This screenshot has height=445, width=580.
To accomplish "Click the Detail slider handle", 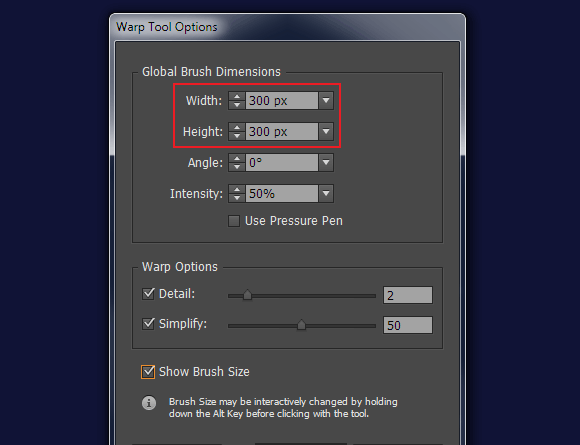I will [x=247, y=295].
